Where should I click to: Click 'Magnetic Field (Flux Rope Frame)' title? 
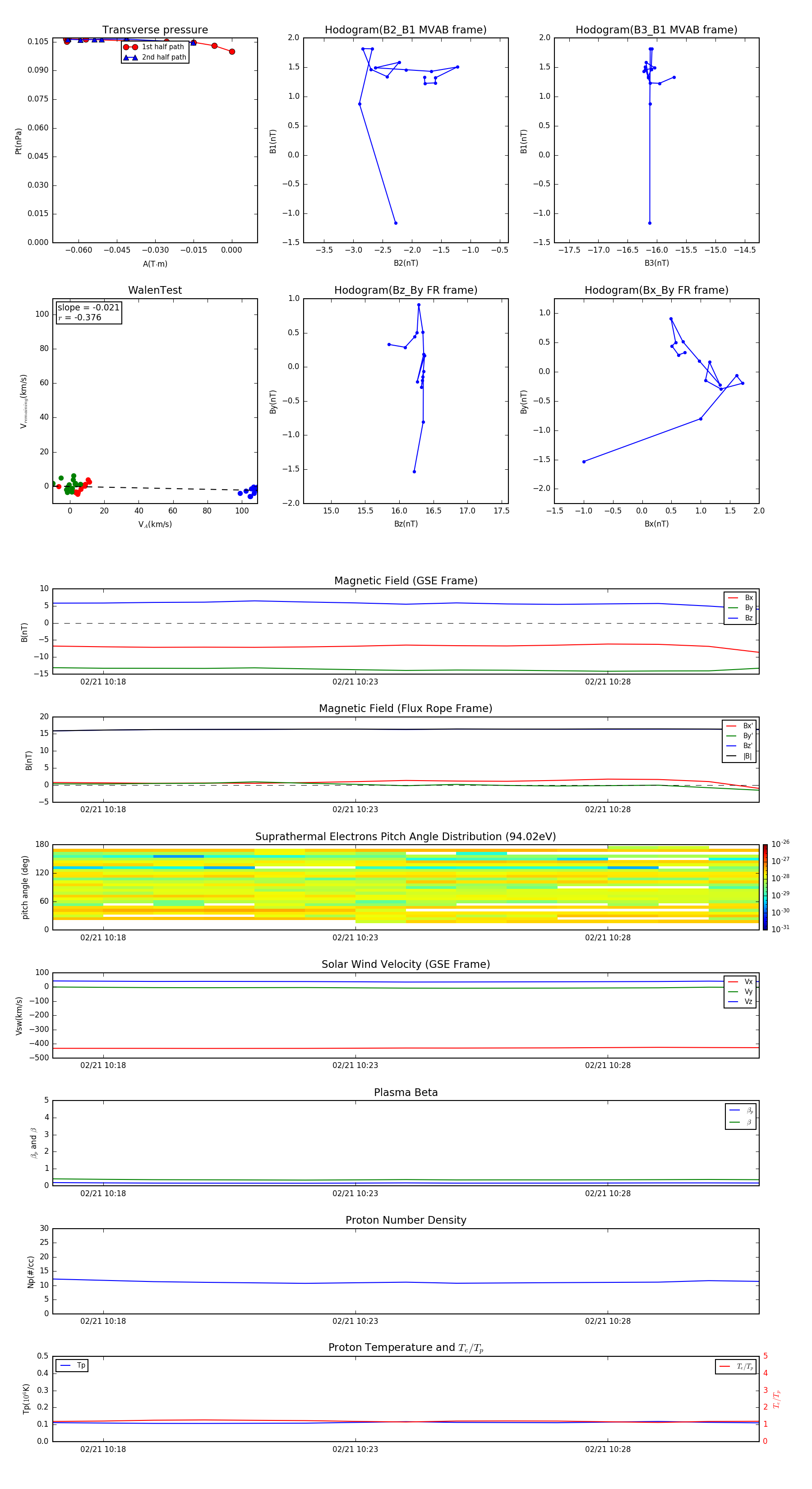406,709
